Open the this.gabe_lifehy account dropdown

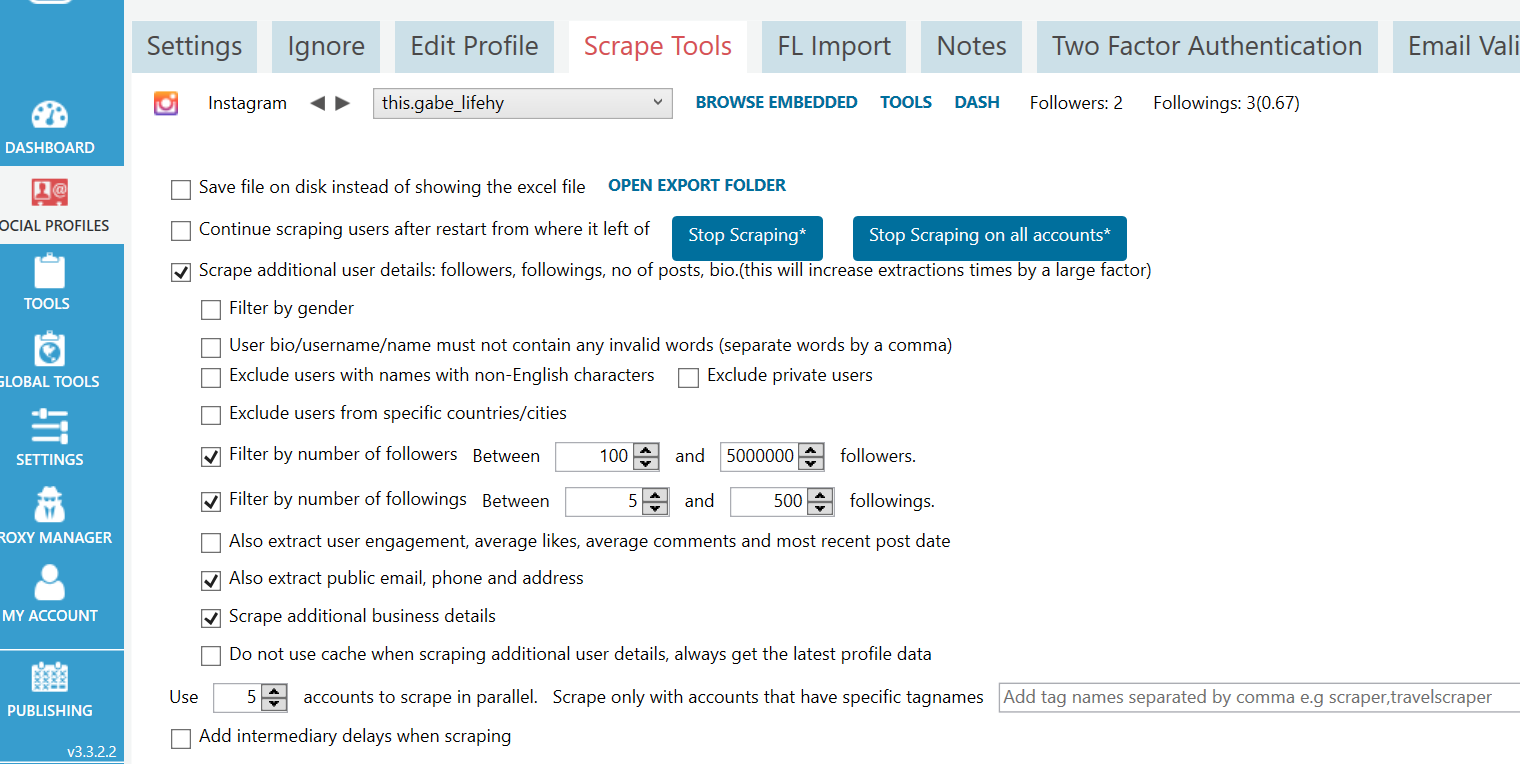[522, 103]
